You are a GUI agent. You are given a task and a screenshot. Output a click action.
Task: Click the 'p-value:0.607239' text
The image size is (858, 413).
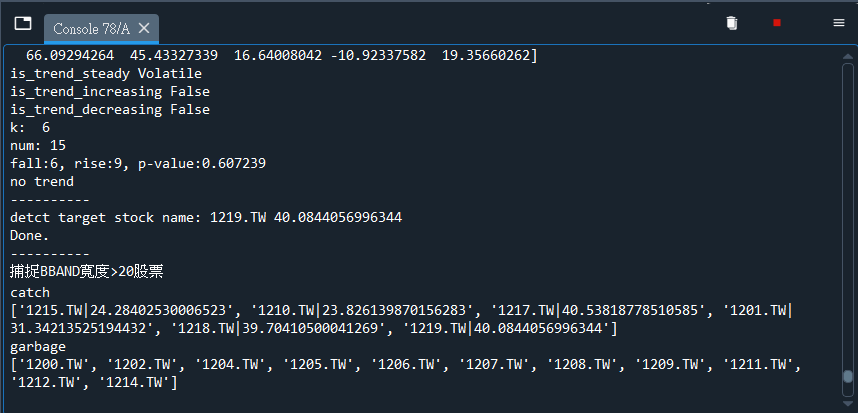[x=202, y=164]
